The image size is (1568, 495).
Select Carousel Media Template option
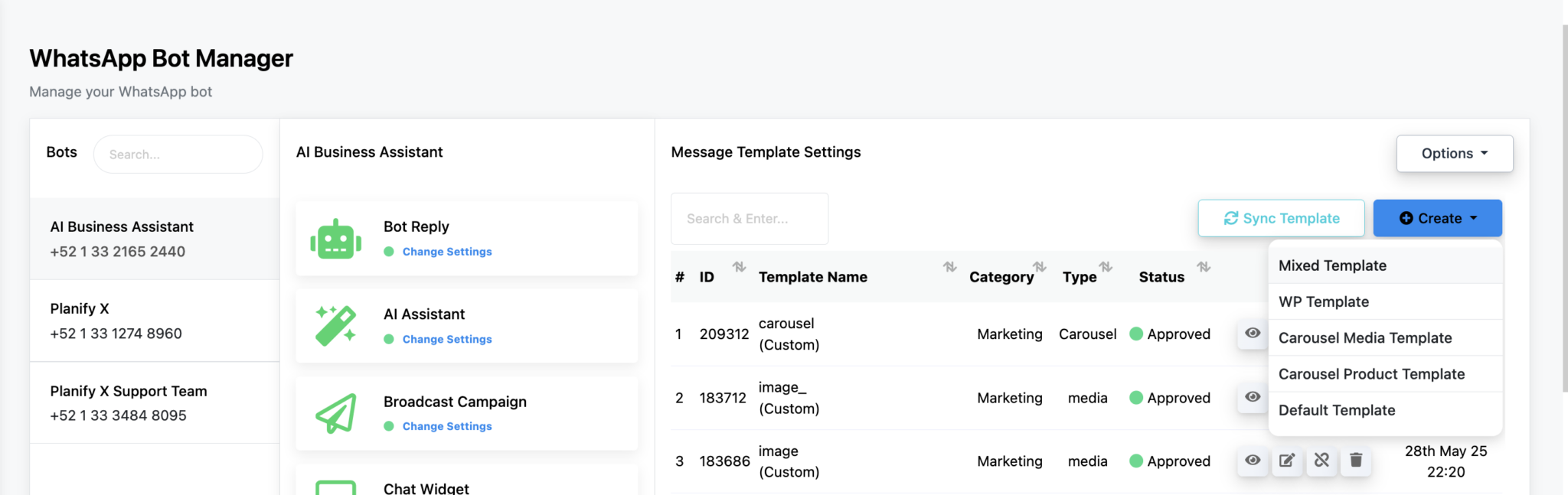point(1386,337)
